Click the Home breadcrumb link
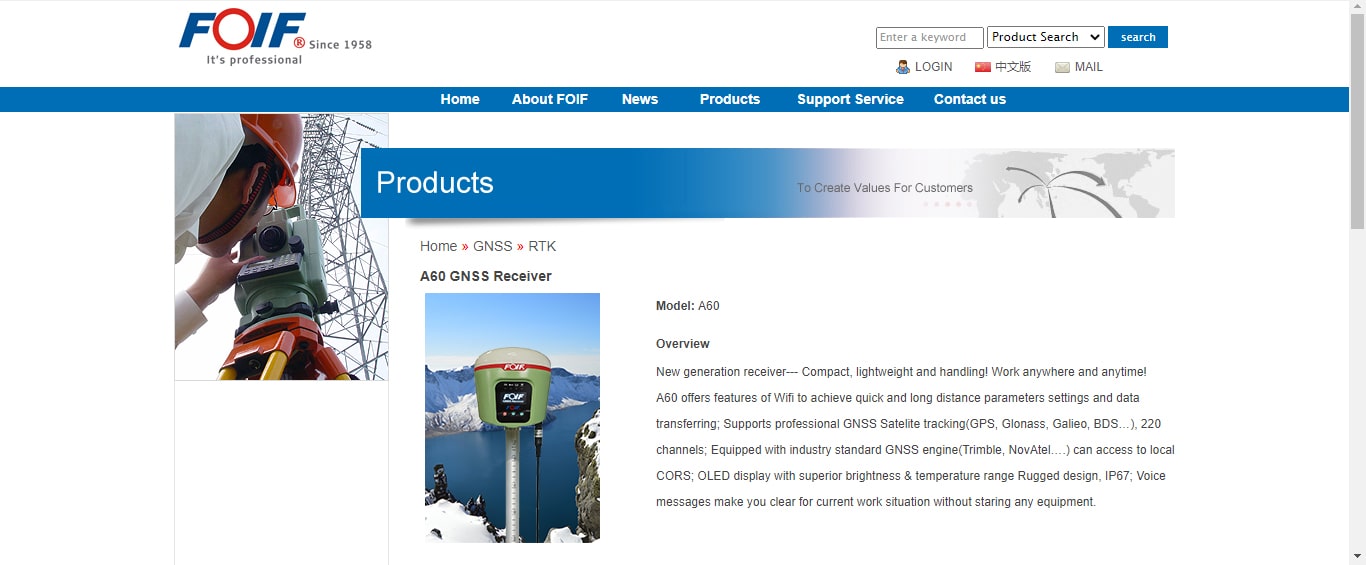1366x565 pixels. point(438,246)
